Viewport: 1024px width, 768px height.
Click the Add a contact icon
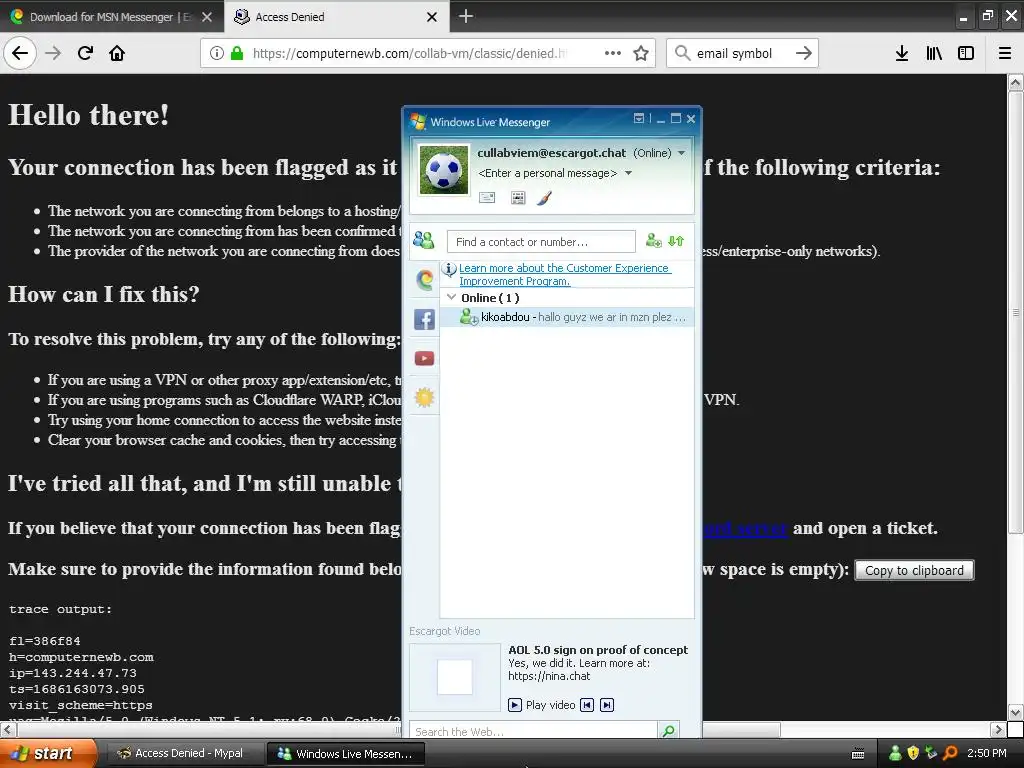point(653,241)
